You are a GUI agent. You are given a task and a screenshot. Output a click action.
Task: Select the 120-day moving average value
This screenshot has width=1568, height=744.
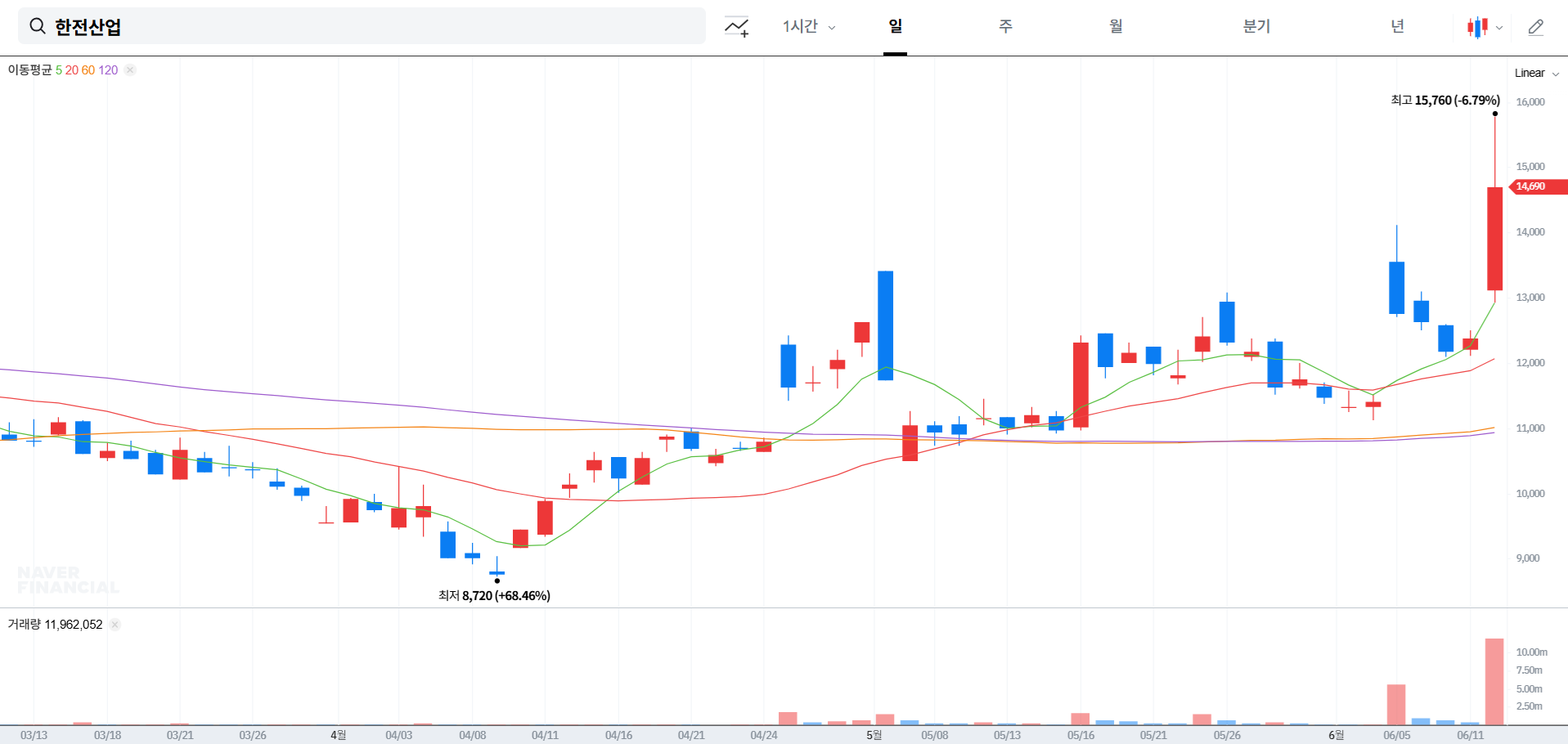tap(108, 70)
